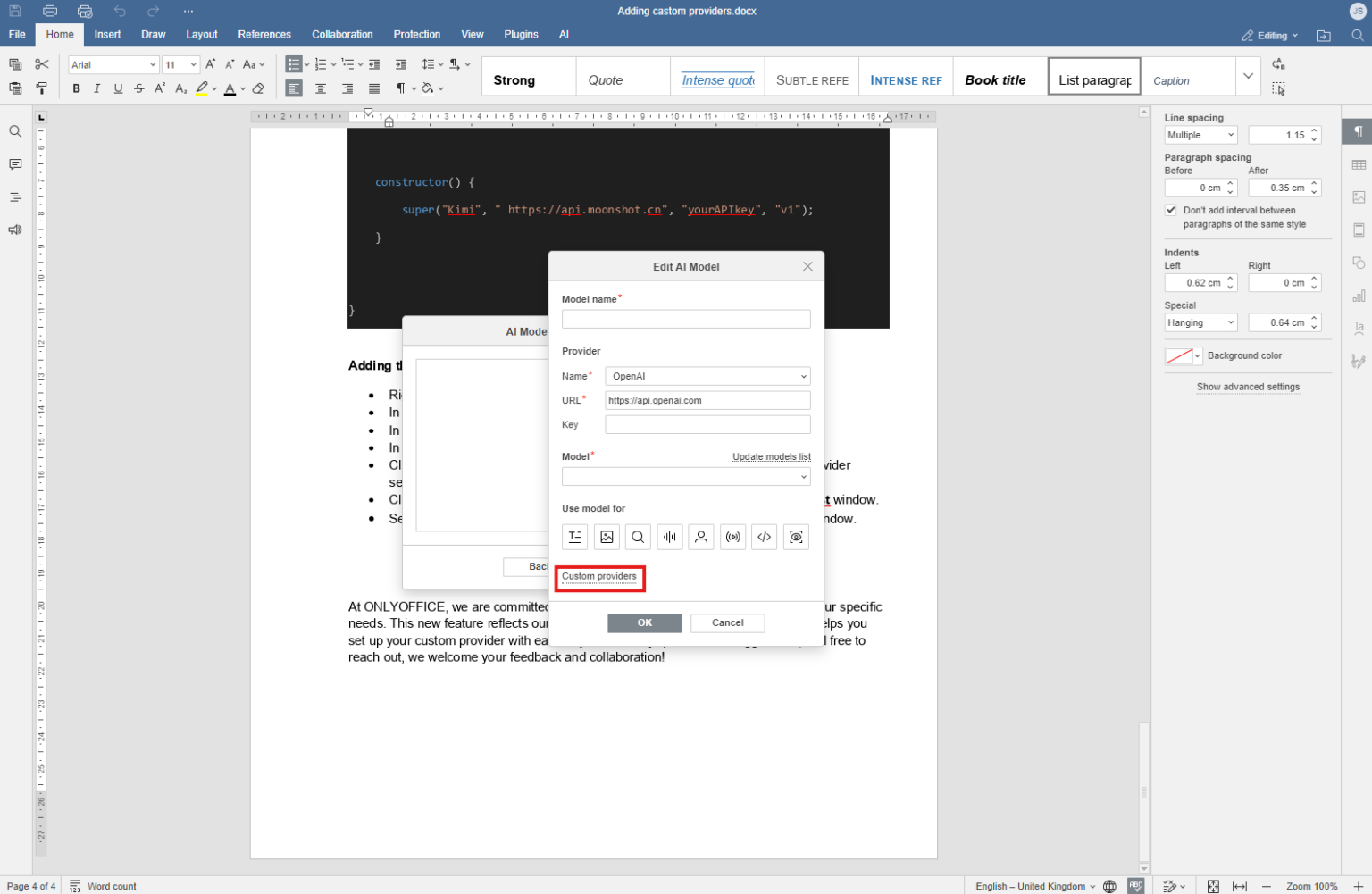Toggle Strikethrough formatting
Viewport: 1372px width, 894px height.
(x=138, y=88)
